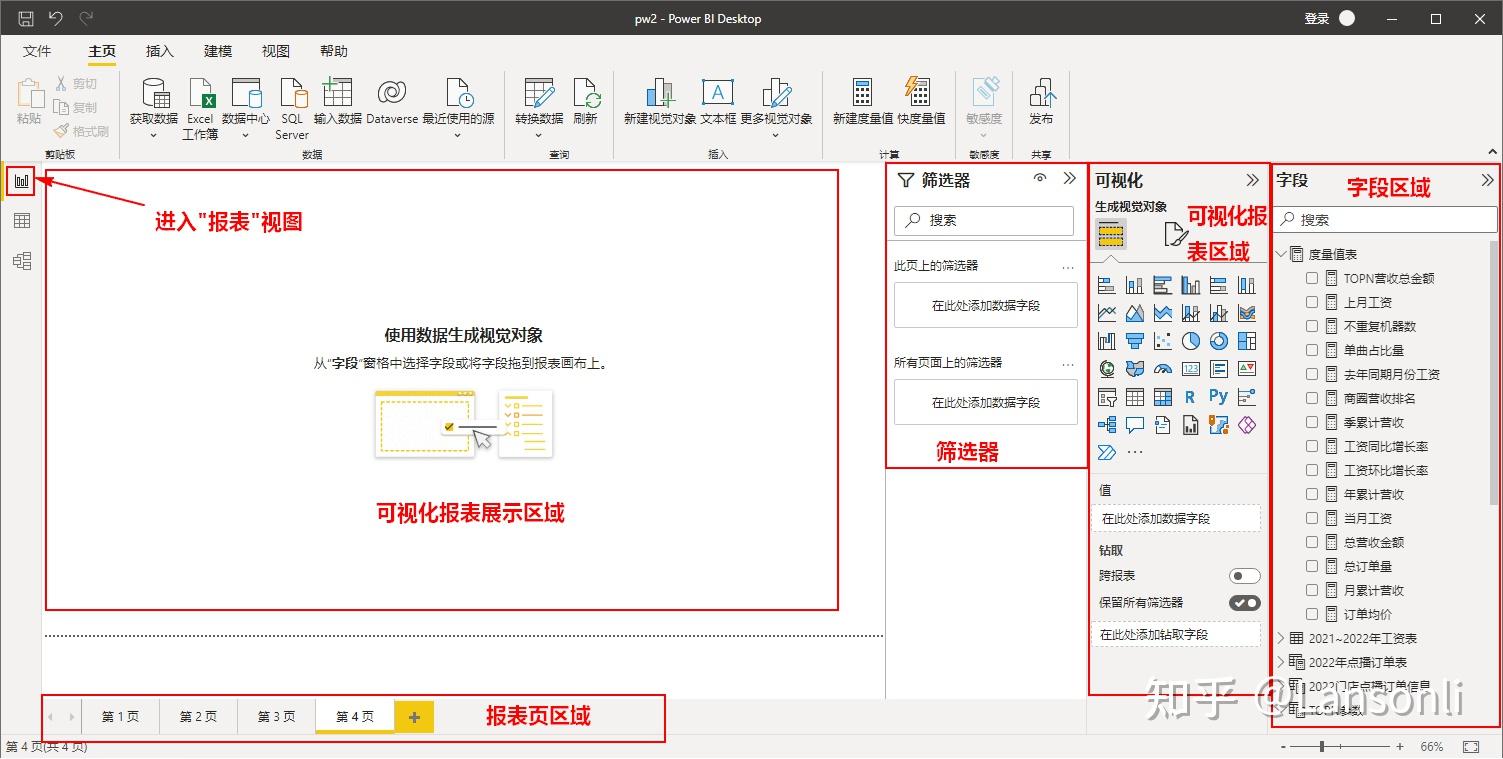
Task: Check the TOPN营收总金额 field
Action: coord(1310,278)
